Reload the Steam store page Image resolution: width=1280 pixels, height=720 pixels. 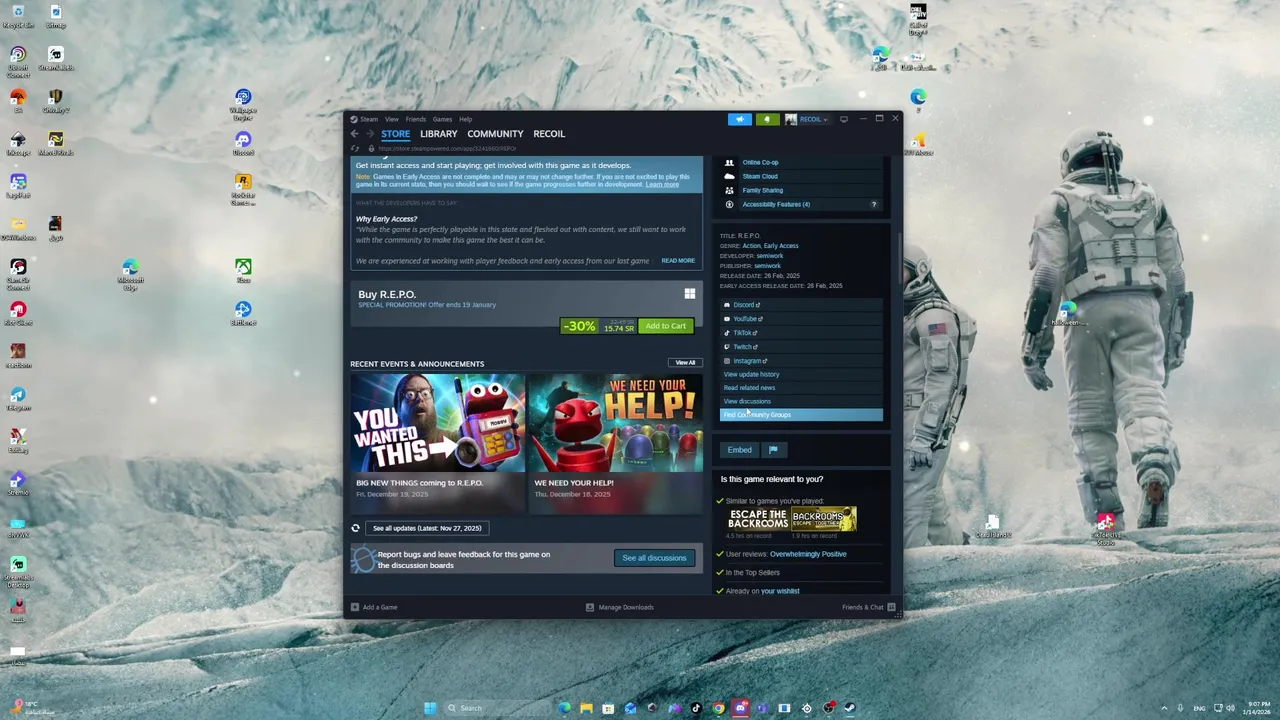point(354,148)
